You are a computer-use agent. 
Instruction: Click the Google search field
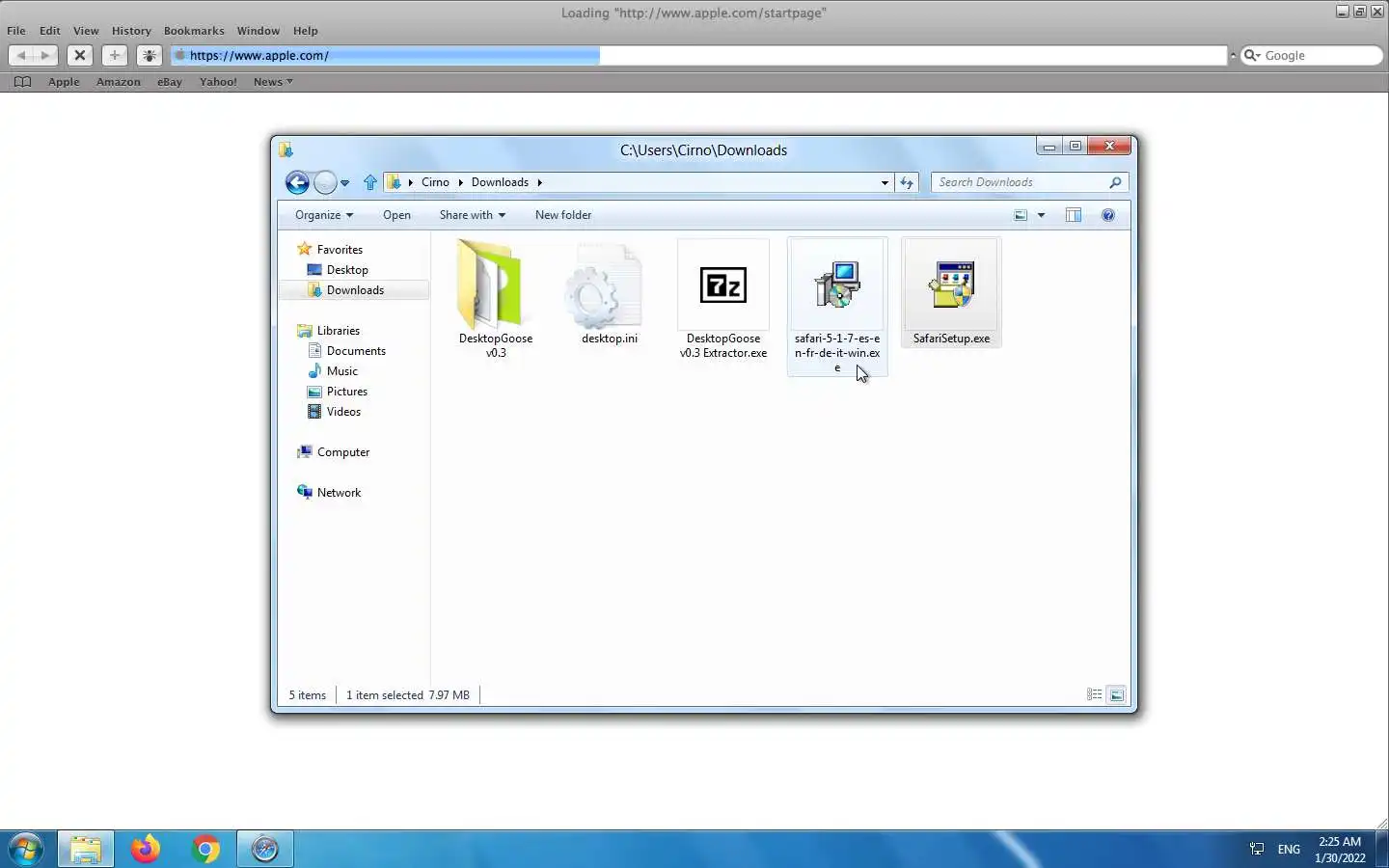(x=1312, y=55)
